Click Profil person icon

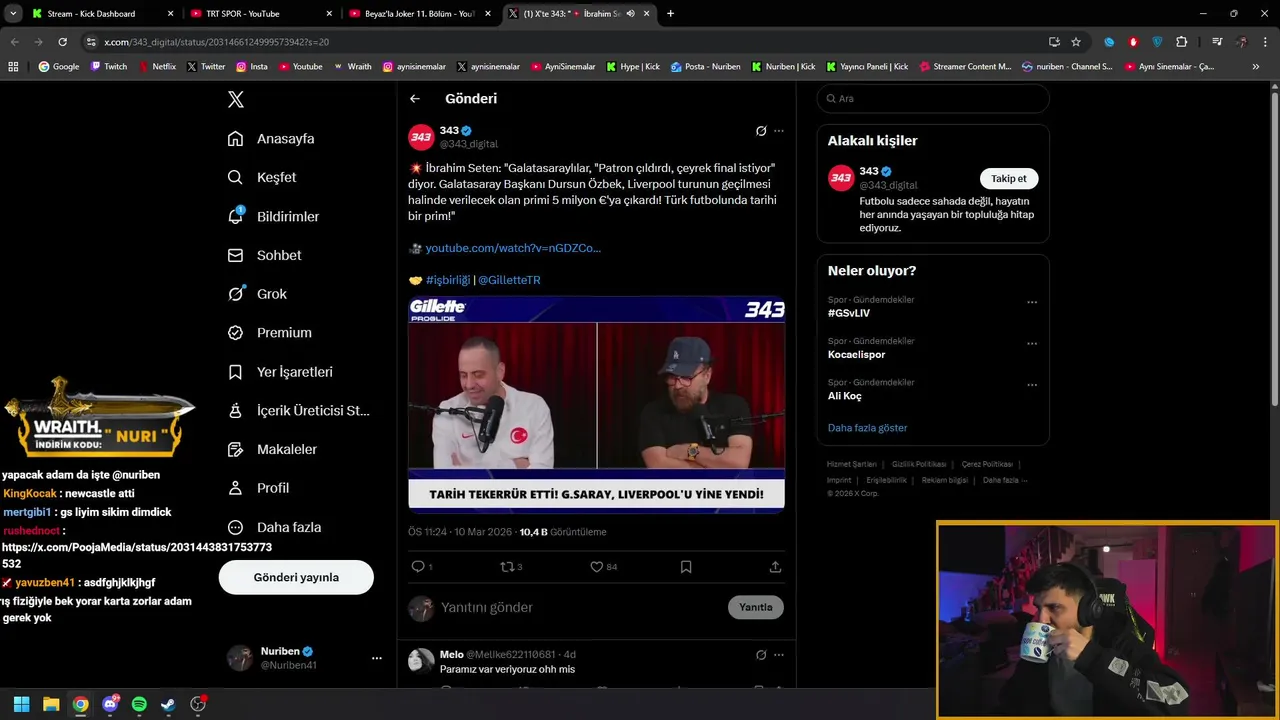click(235, 488)
